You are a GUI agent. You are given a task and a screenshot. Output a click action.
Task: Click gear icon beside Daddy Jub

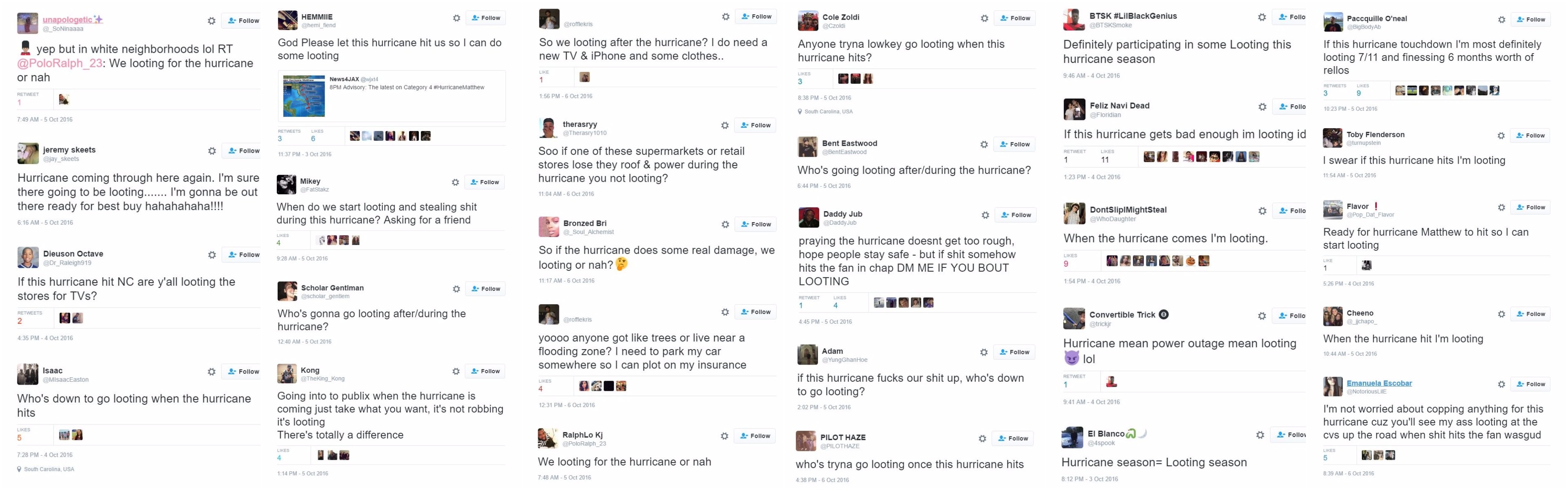click(985, 215)
